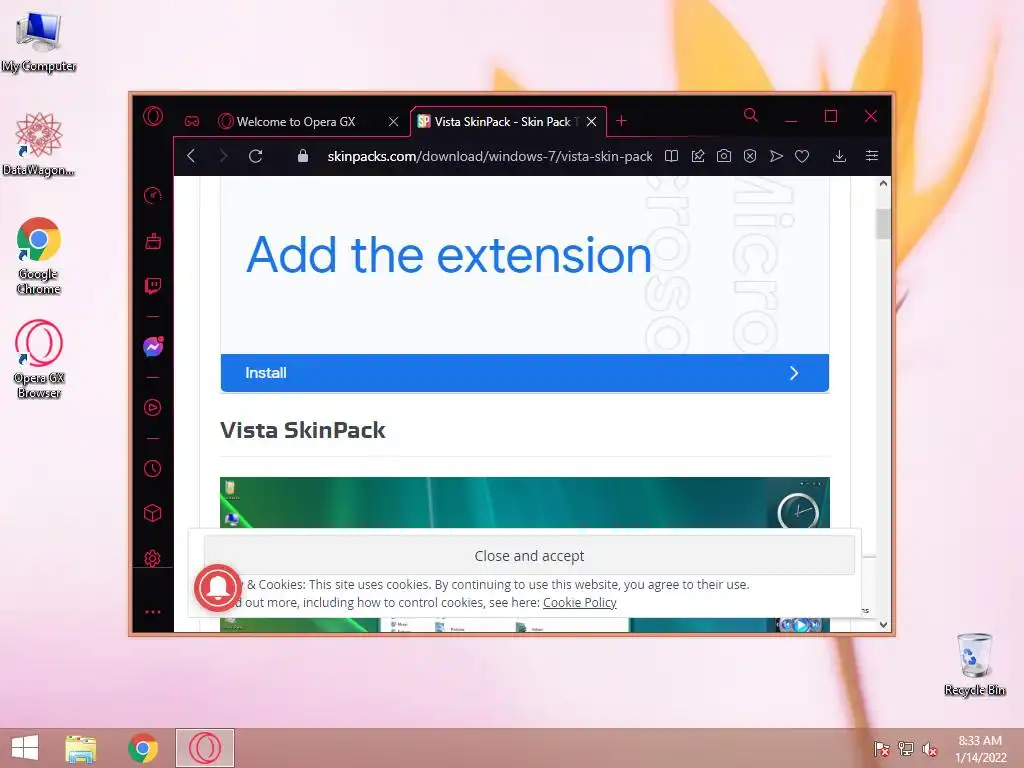The height and width of the screenshot is (768, 1024).
Task: Click red notification bell icon
Action: coord(218,588)
